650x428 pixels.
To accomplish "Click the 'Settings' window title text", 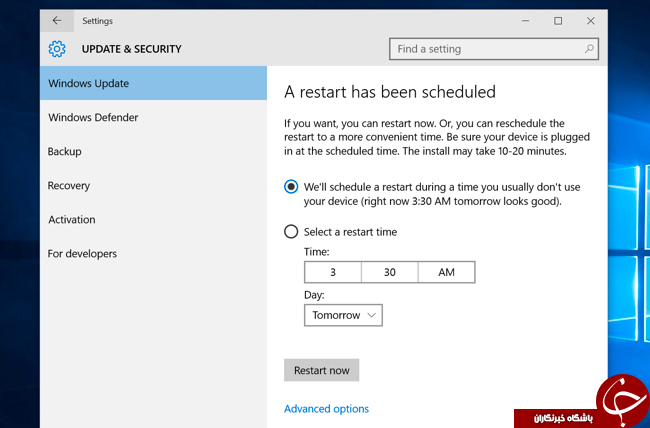I will [97, 21].
